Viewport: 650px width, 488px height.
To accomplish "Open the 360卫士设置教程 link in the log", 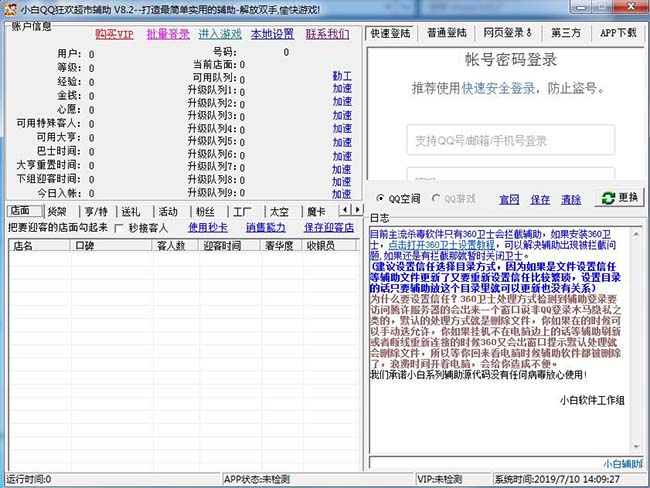I will pyautogui.click(x=441, y=245).
